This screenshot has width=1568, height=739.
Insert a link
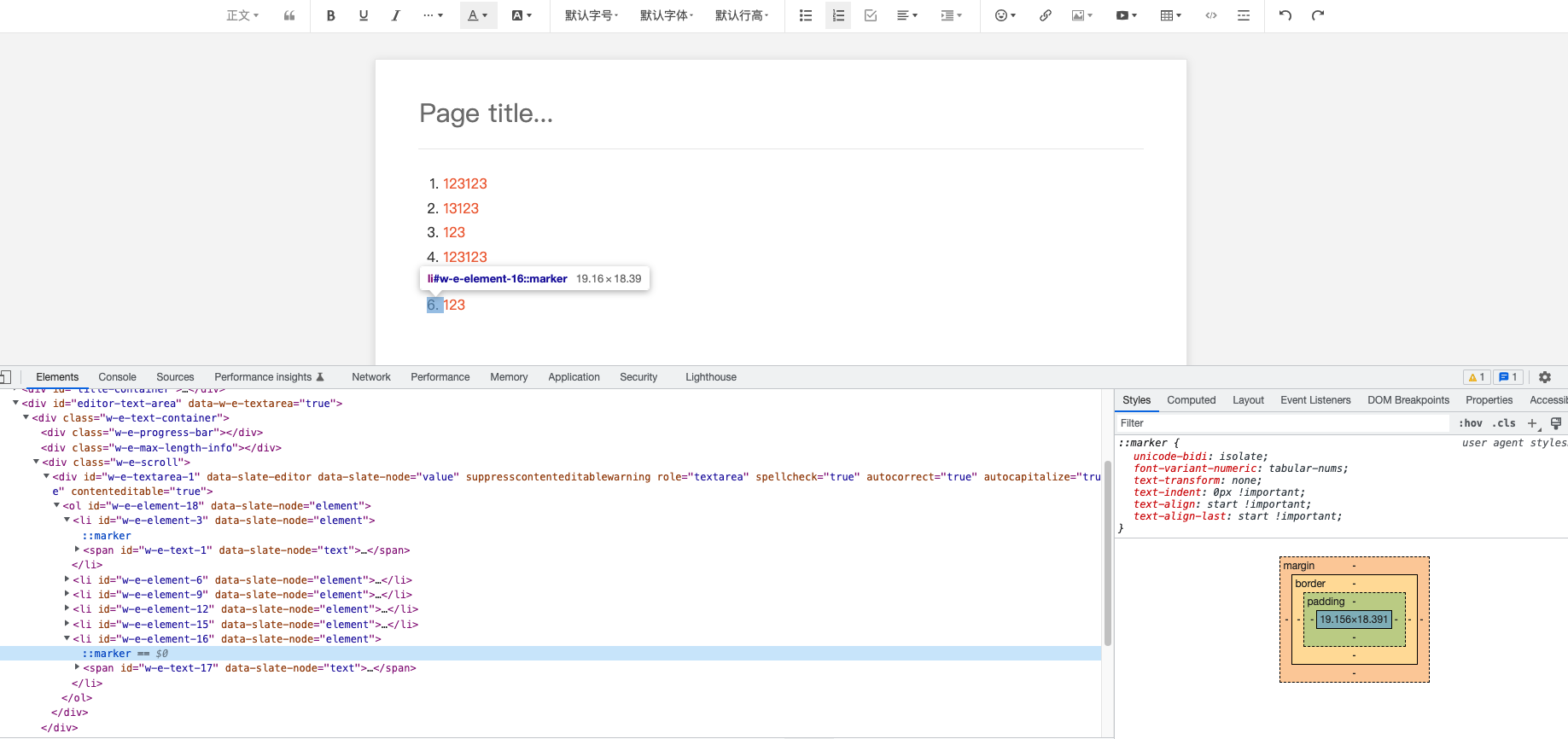click(1045, 15)
